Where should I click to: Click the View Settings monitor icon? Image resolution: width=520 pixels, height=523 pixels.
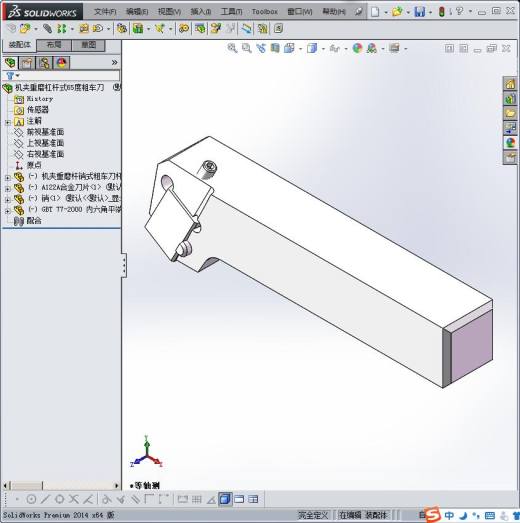click(394, 48)
